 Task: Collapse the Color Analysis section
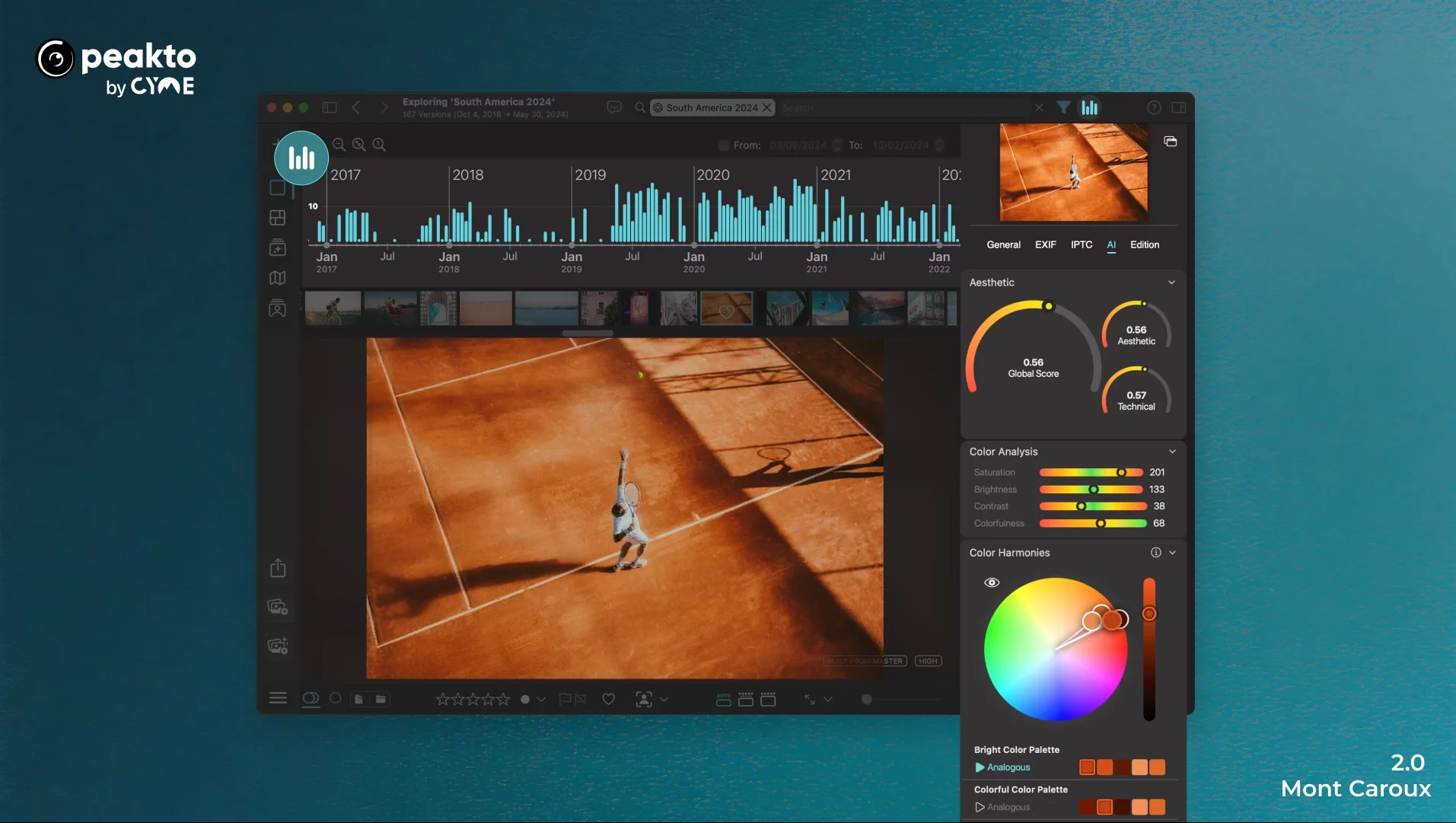coord(1172,451)
